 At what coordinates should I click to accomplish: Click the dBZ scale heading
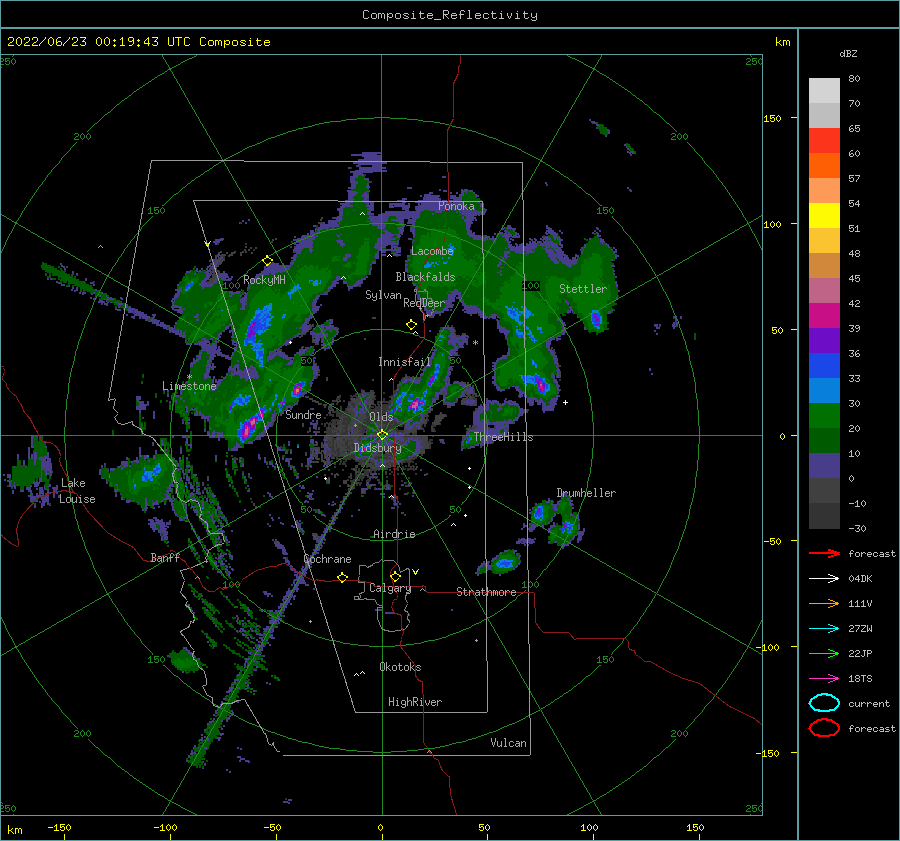[x=848, y=53]
